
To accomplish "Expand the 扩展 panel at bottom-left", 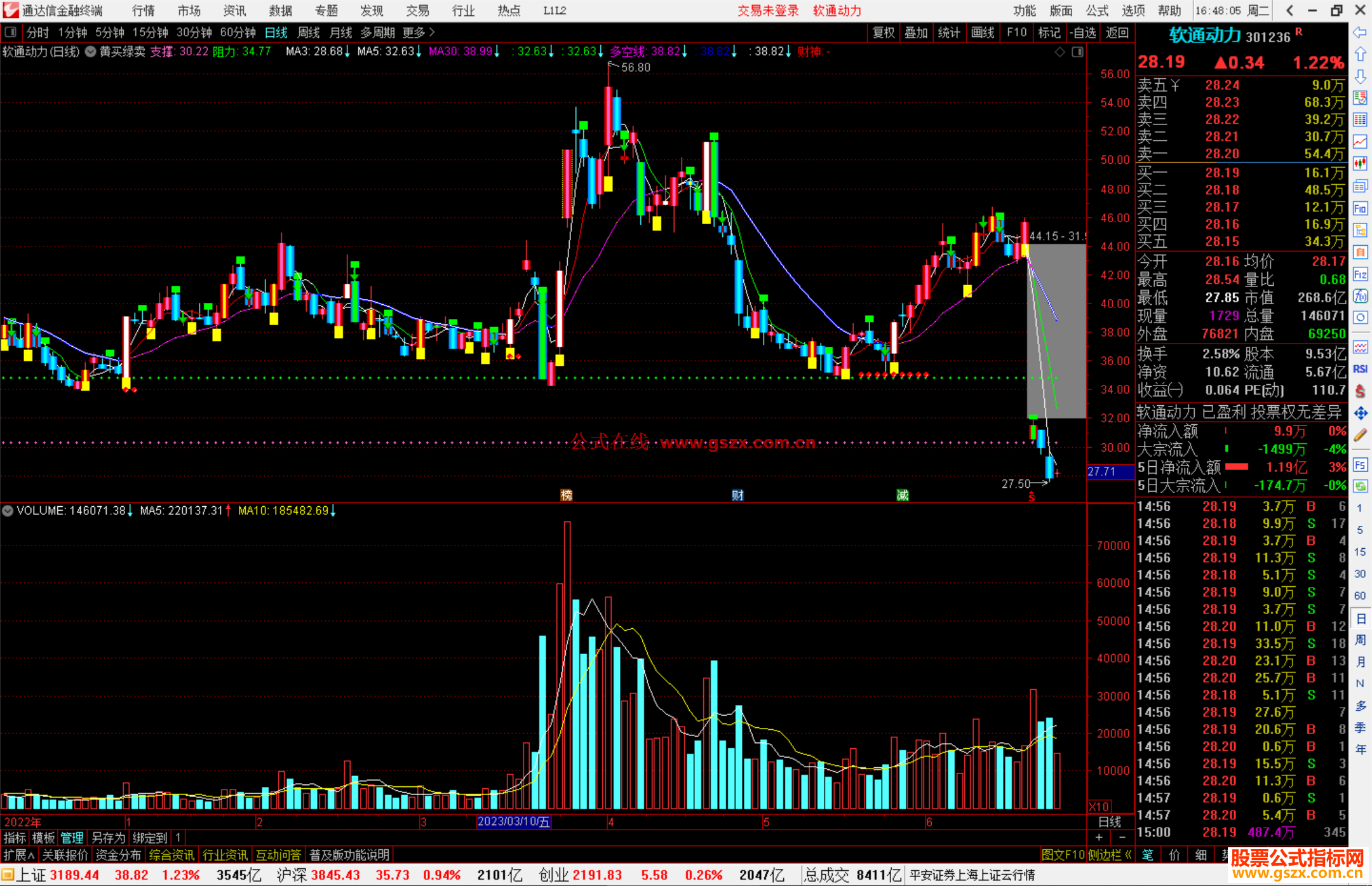I will (x=18, y=855).
